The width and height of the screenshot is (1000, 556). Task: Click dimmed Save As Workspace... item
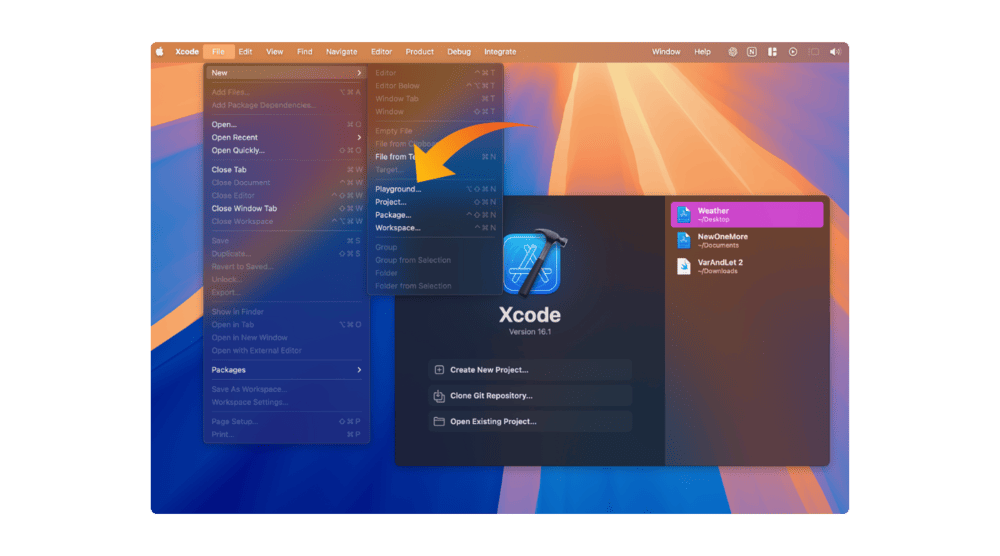(x=286, y=389)
